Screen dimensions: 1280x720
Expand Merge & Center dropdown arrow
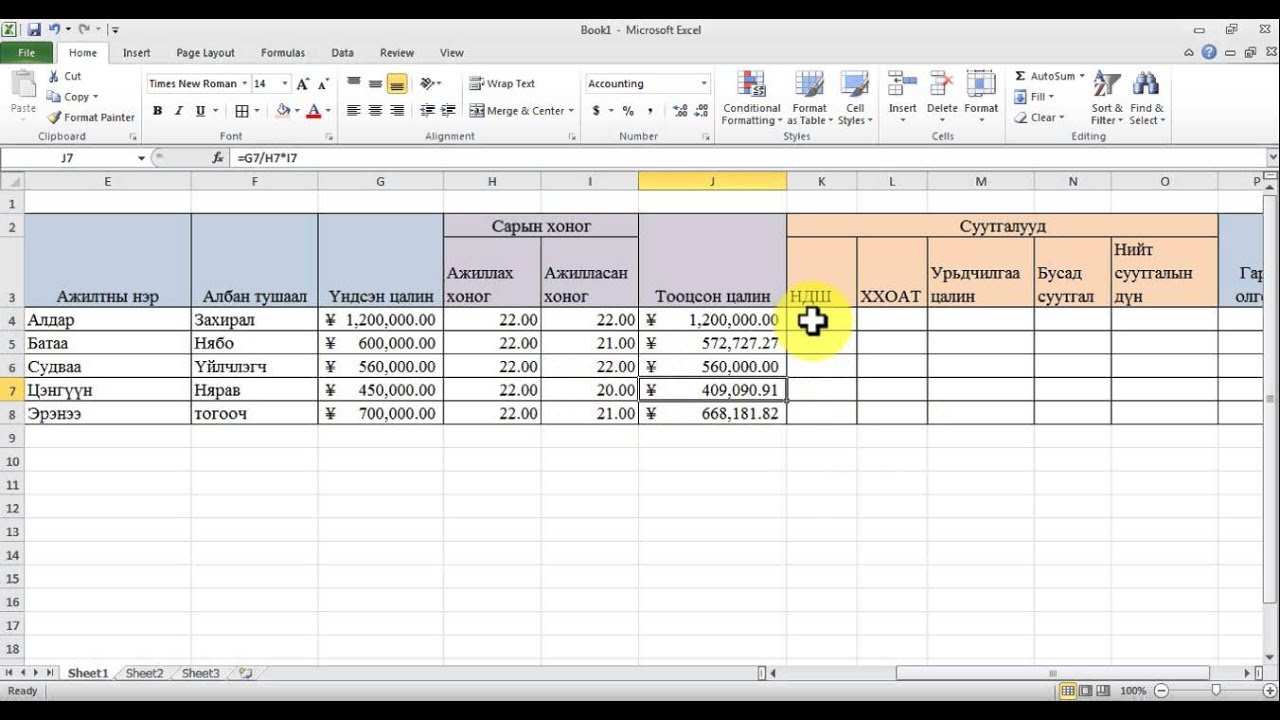[571, 111]
